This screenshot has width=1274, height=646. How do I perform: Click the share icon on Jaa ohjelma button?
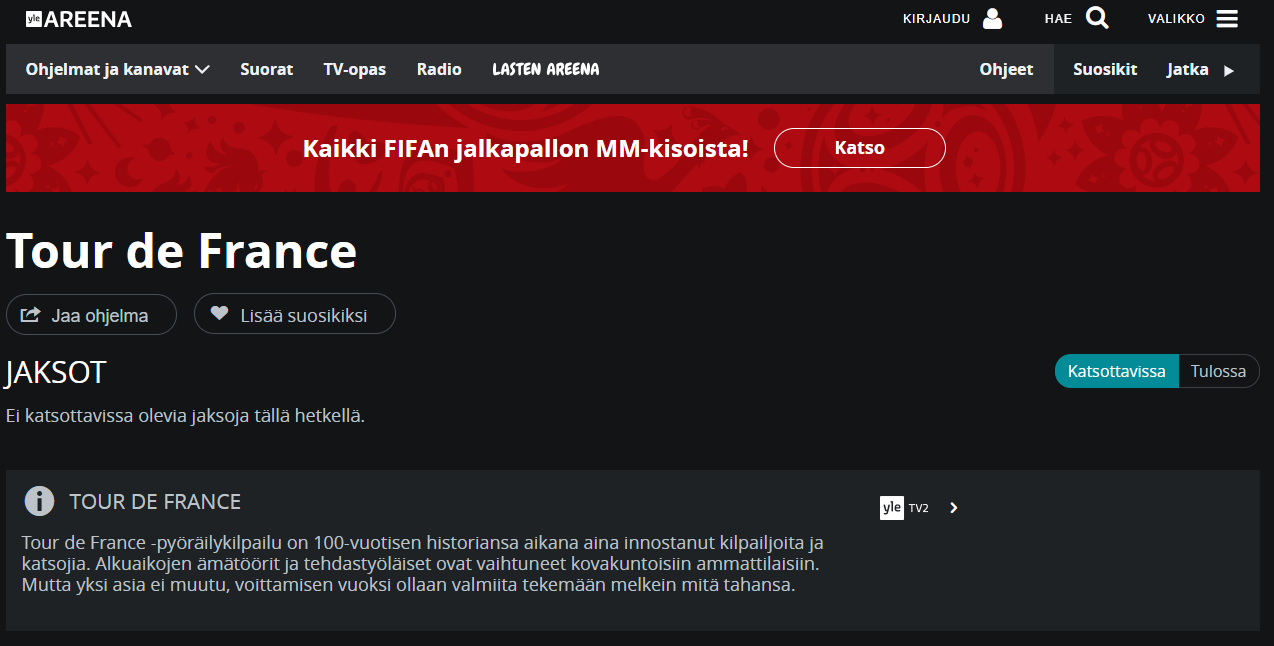coord(31,314)
